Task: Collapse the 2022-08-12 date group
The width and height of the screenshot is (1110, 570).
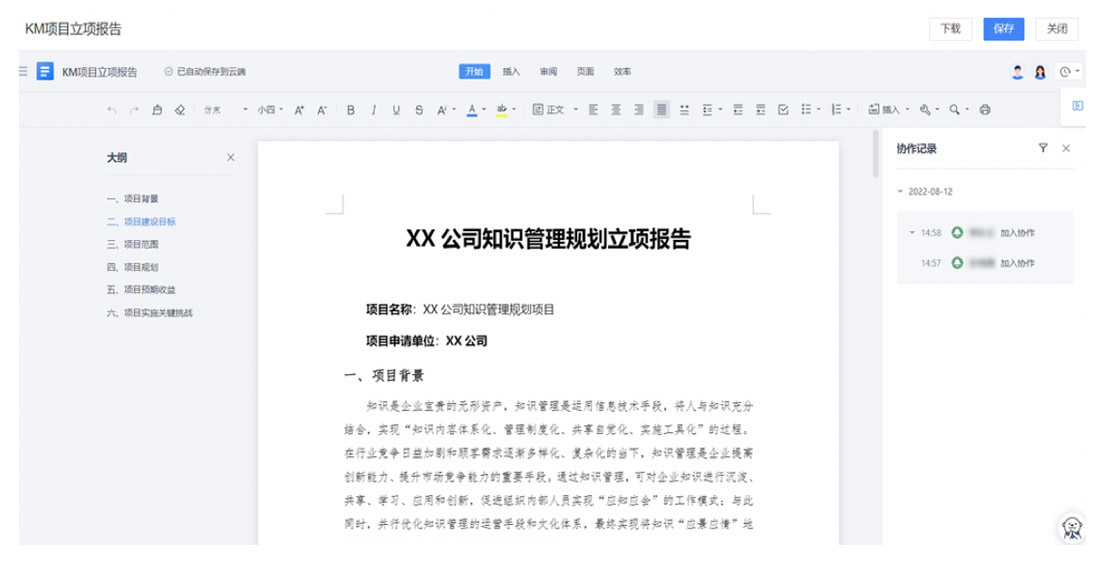Action: pyautogui.click(x=900, y=191)
